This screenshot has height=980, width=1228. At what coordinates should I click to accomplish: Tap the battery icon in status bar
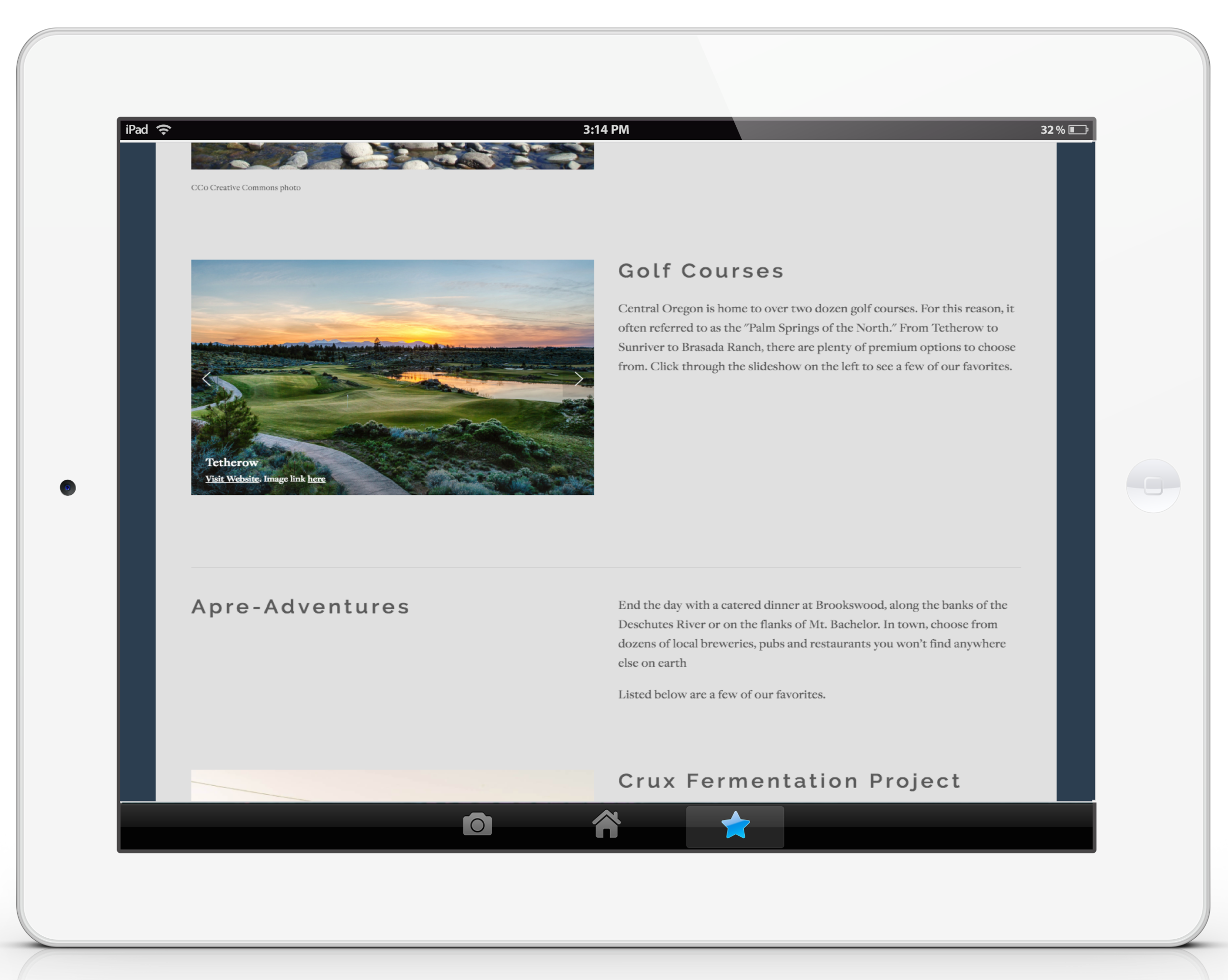click(x=1078, y=130)
